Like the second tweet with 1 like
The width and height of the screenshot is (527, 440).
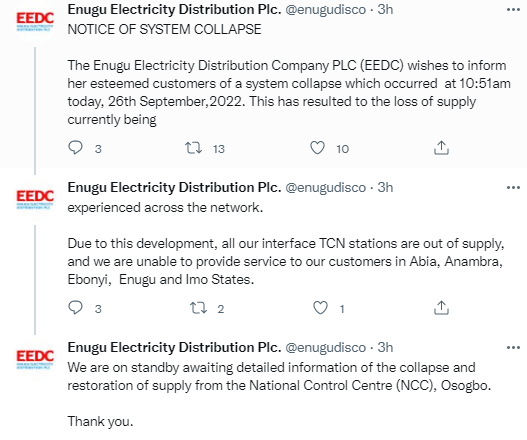pyautogui.click(x=320, y=308)
